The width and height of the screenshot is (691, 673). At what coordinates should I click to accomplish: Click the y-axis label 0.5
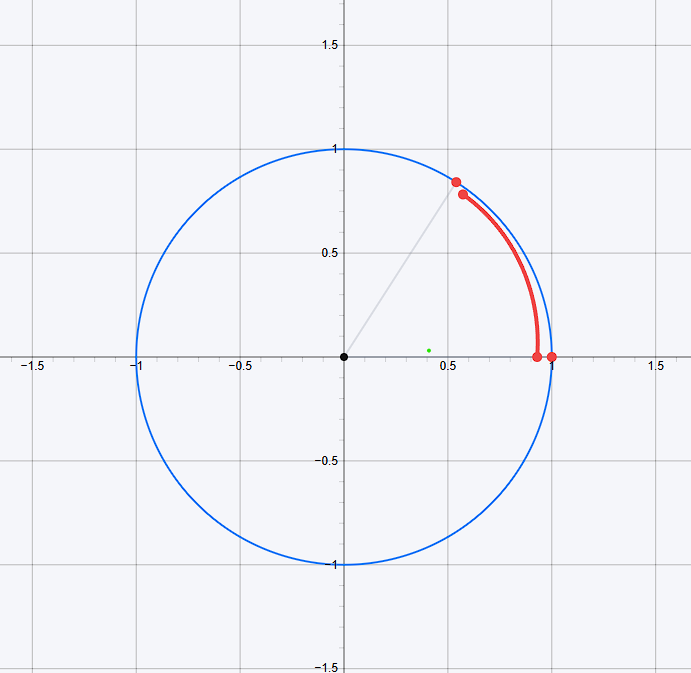pyautogui.click(x=330, y=253)
